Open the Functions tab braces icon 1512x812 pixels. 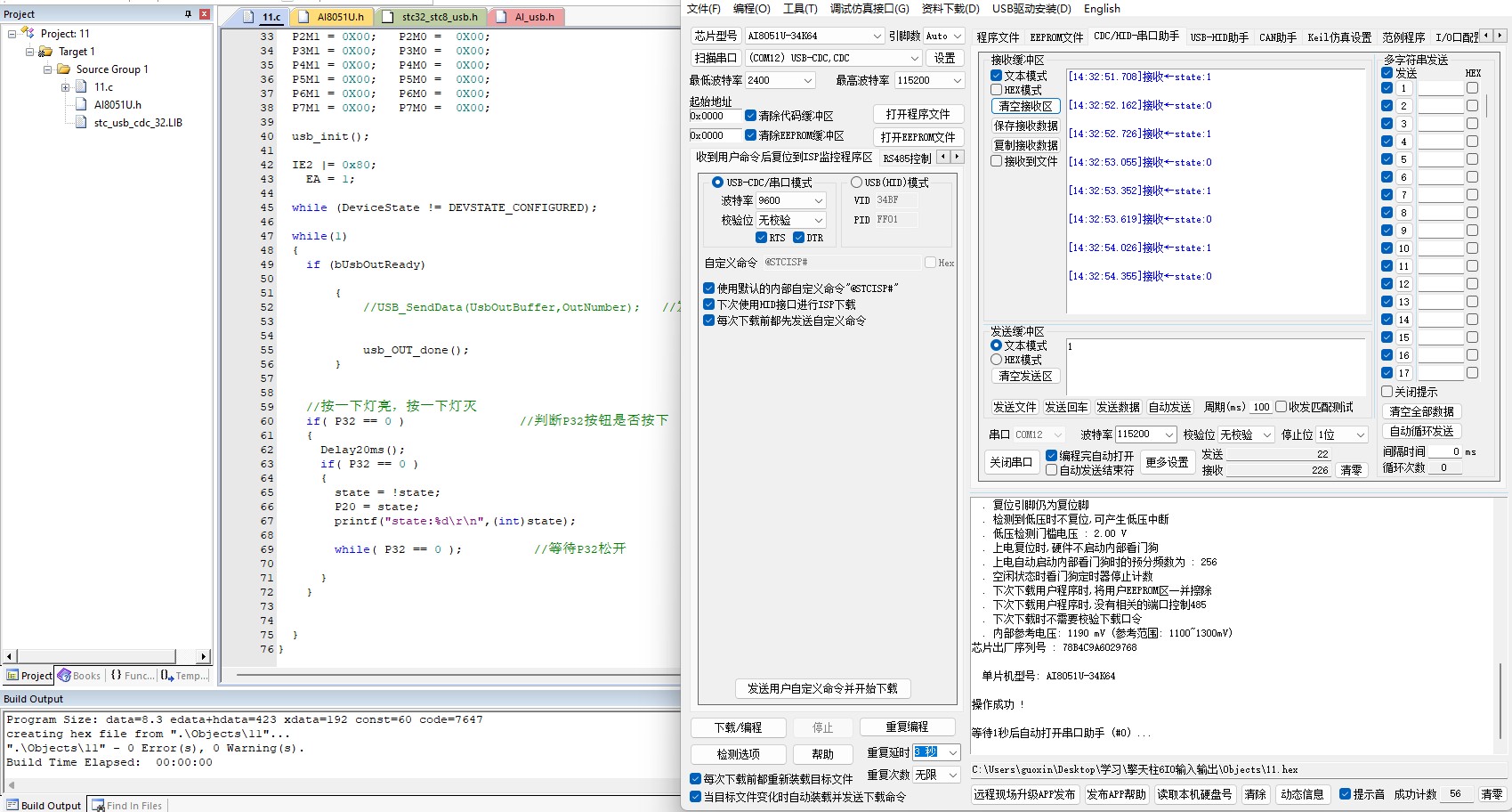pos(116,676)
